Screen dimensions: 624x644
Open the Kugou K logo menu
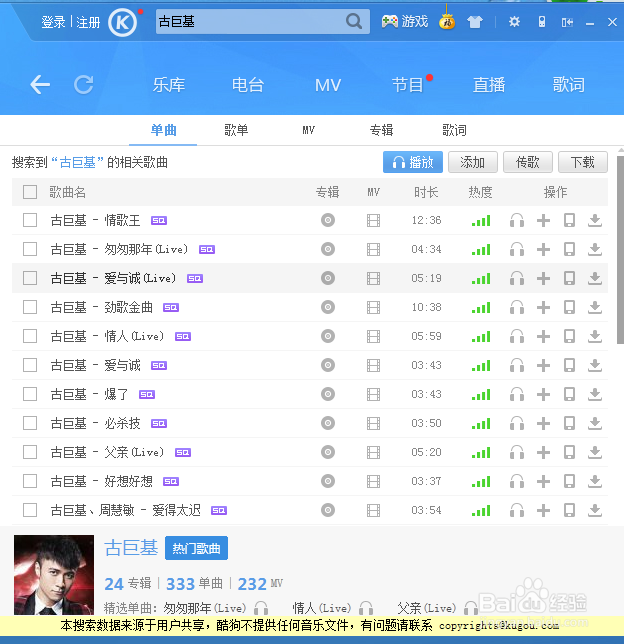(x=122, y=22)
